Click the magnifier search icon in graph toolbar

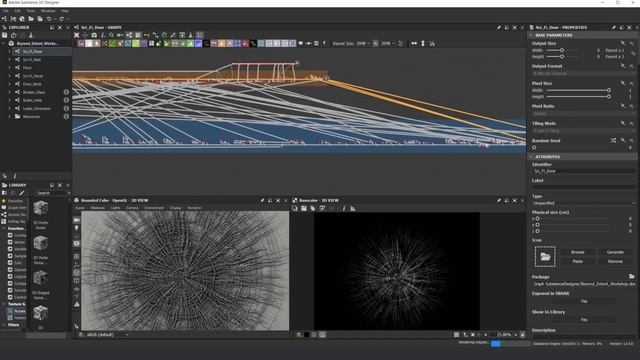click(111, 35)
